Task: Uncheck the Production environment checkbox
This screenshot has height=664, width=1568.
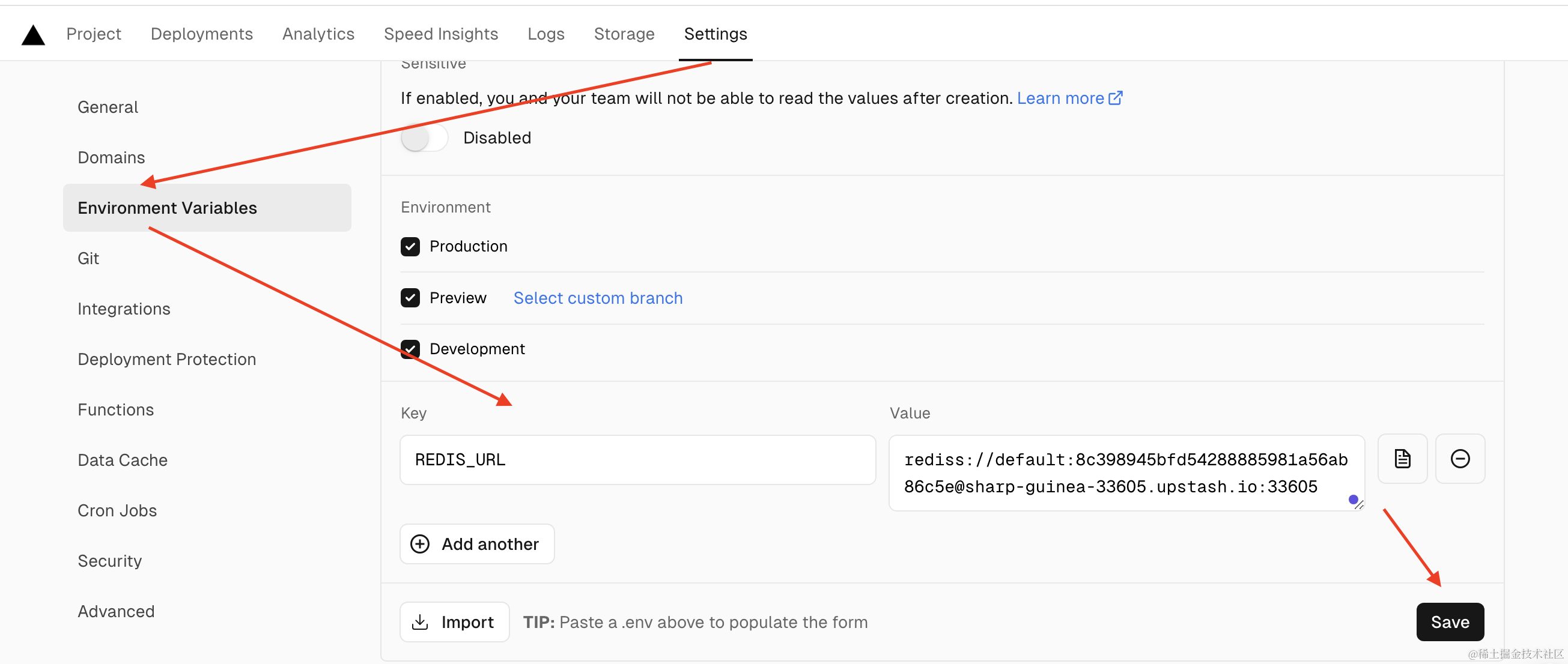Action: [410, 246]
